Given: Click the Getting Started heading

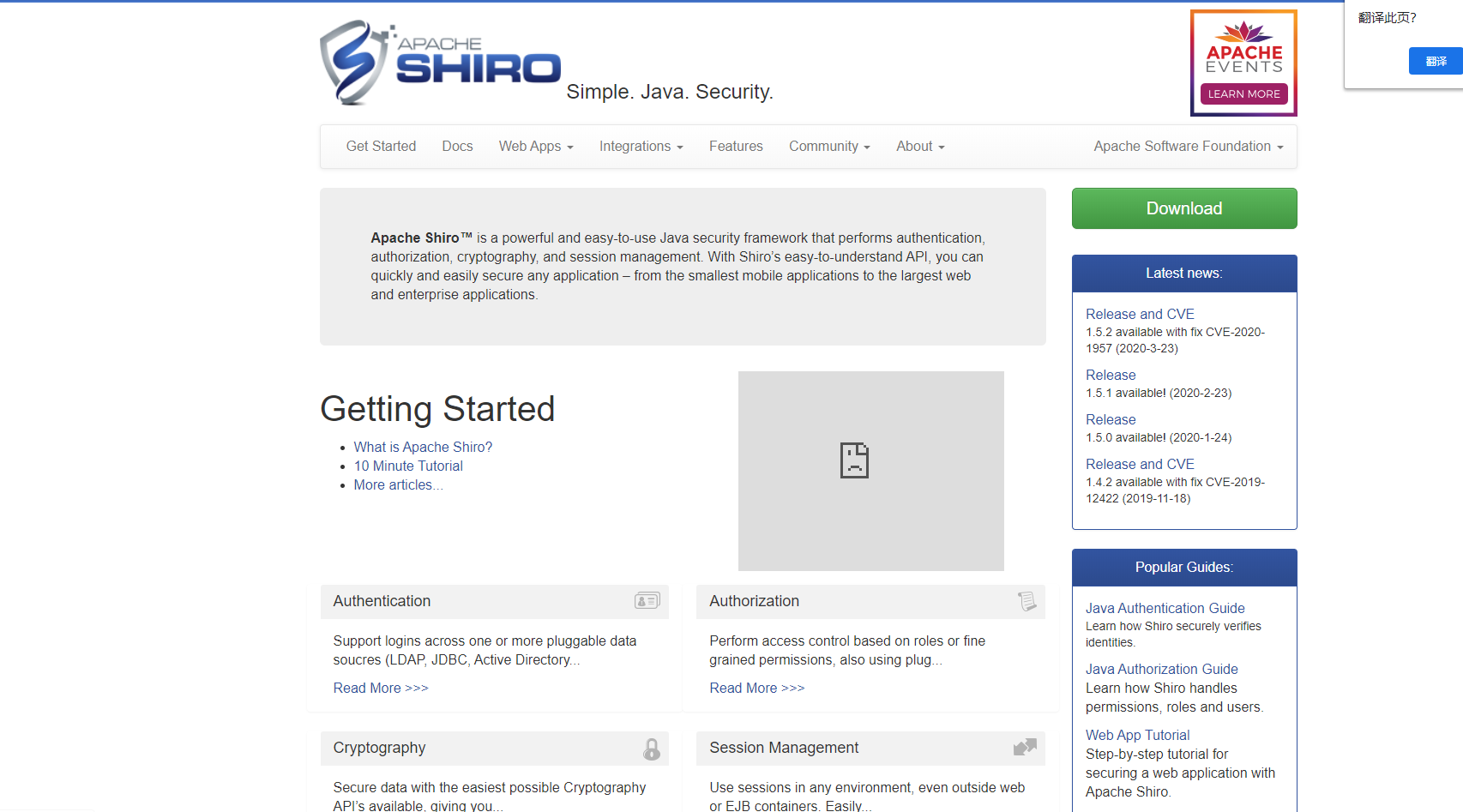Looking at the screenshot, I should click(x=437, y=409).
